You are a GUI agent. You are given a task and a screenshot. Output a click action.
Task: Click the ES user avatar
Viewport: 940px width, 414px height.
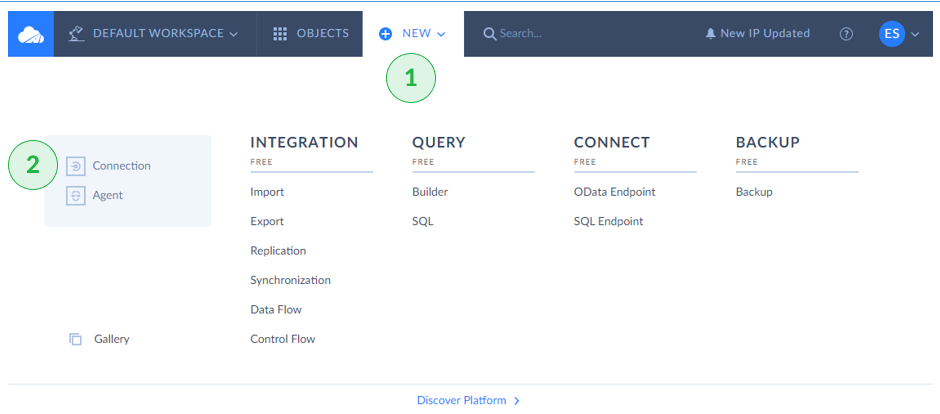892,34
